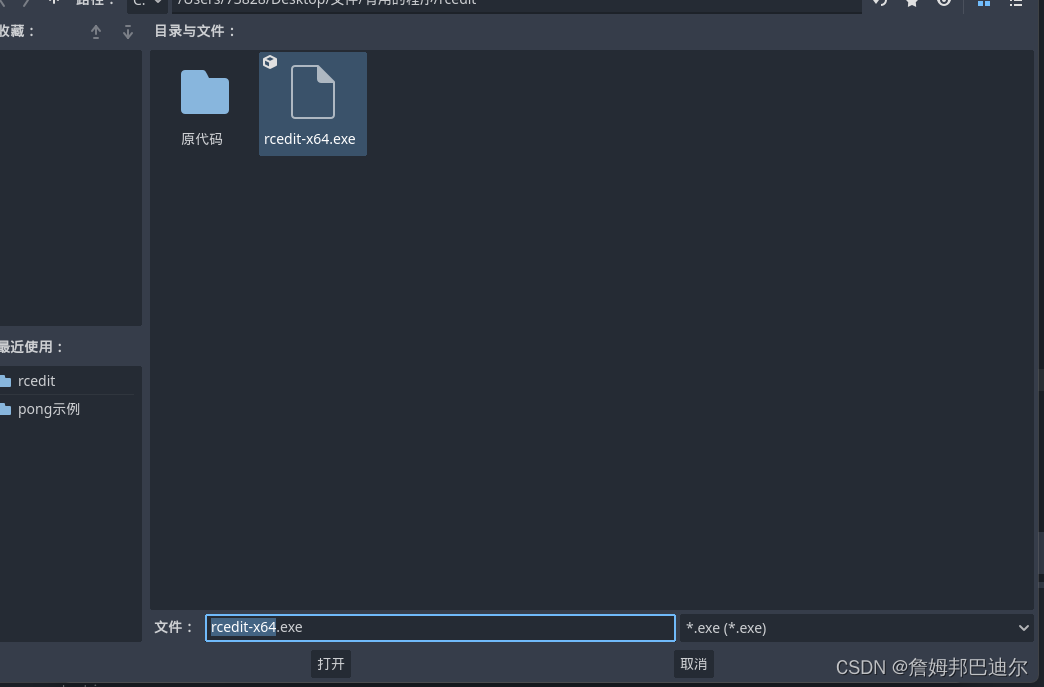The height and width of the screenshot is (687, 1044).
Task: Open the C: drive dropdown
Action: pos(146,3)
